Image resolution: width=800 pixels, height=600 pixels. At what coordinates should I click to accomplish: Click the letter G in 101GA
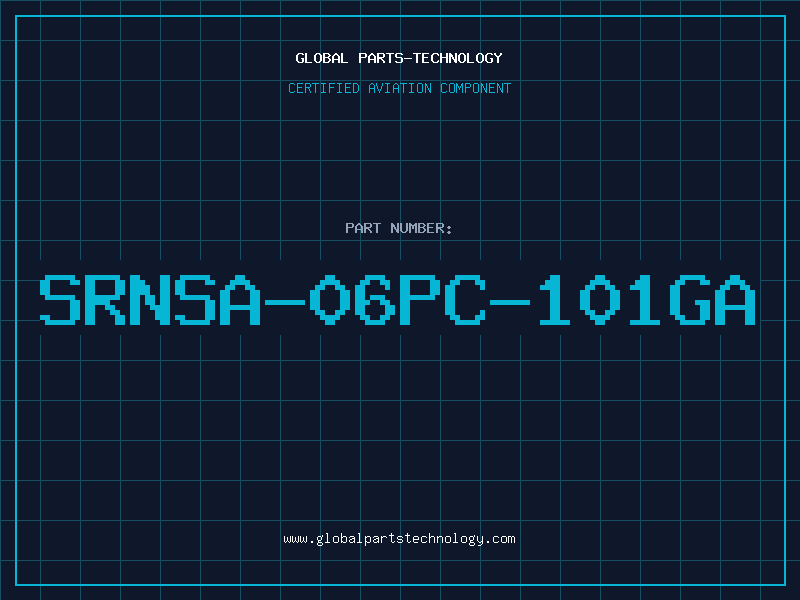(690, 300)
